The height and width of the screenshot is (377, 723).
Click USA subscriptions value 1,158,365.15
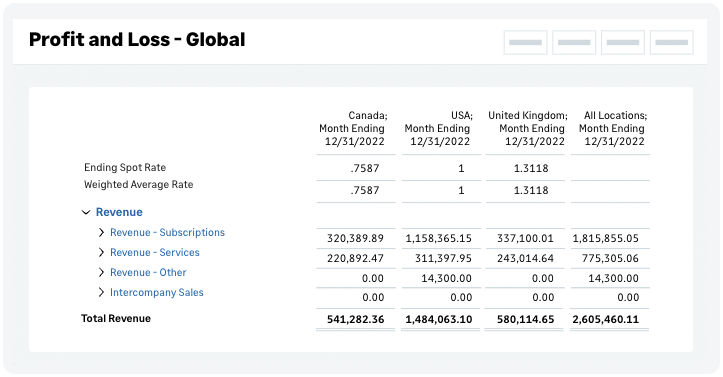439,238
